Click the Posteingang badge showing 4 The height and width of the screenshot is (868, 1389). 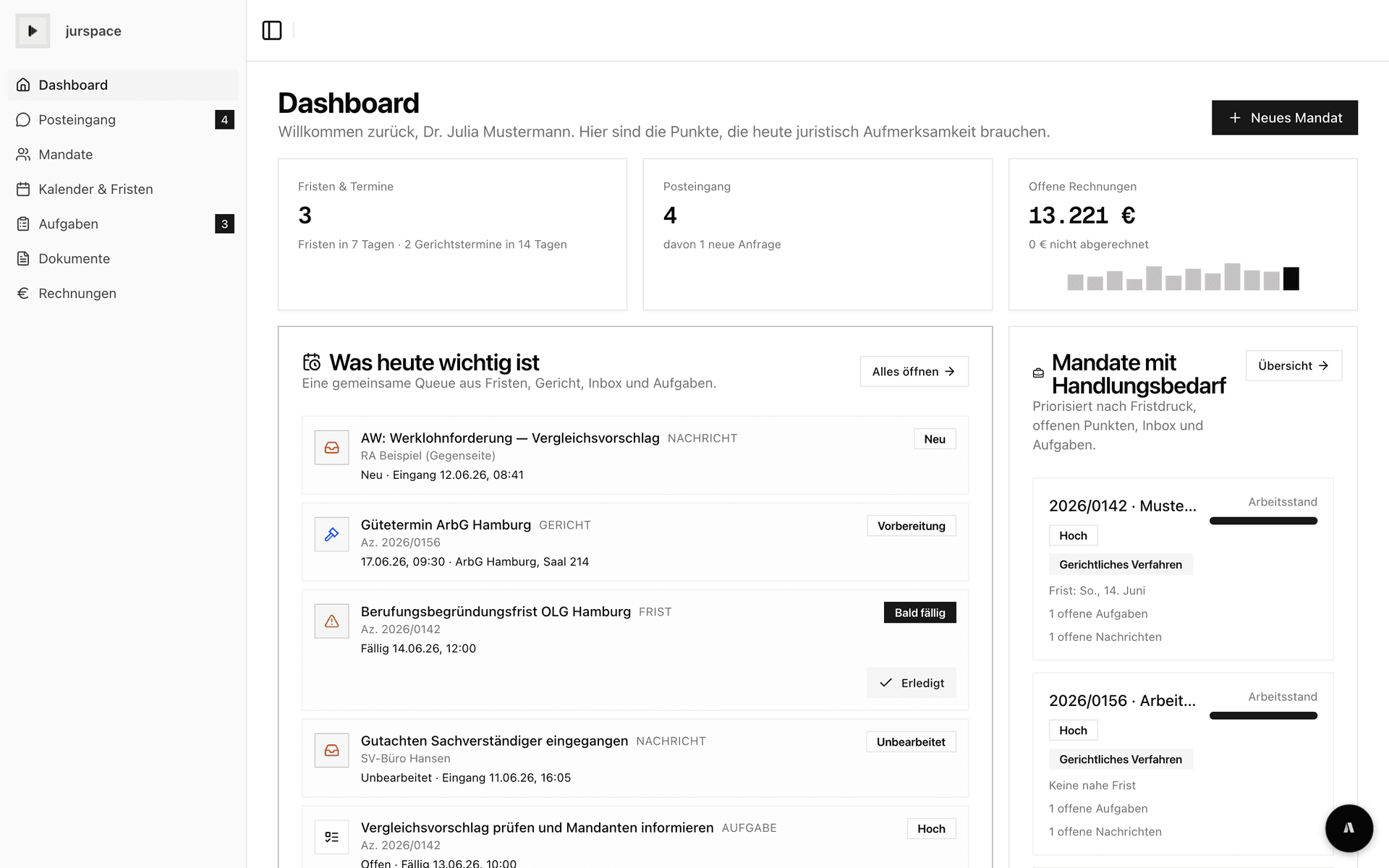(x=224, y=119)
